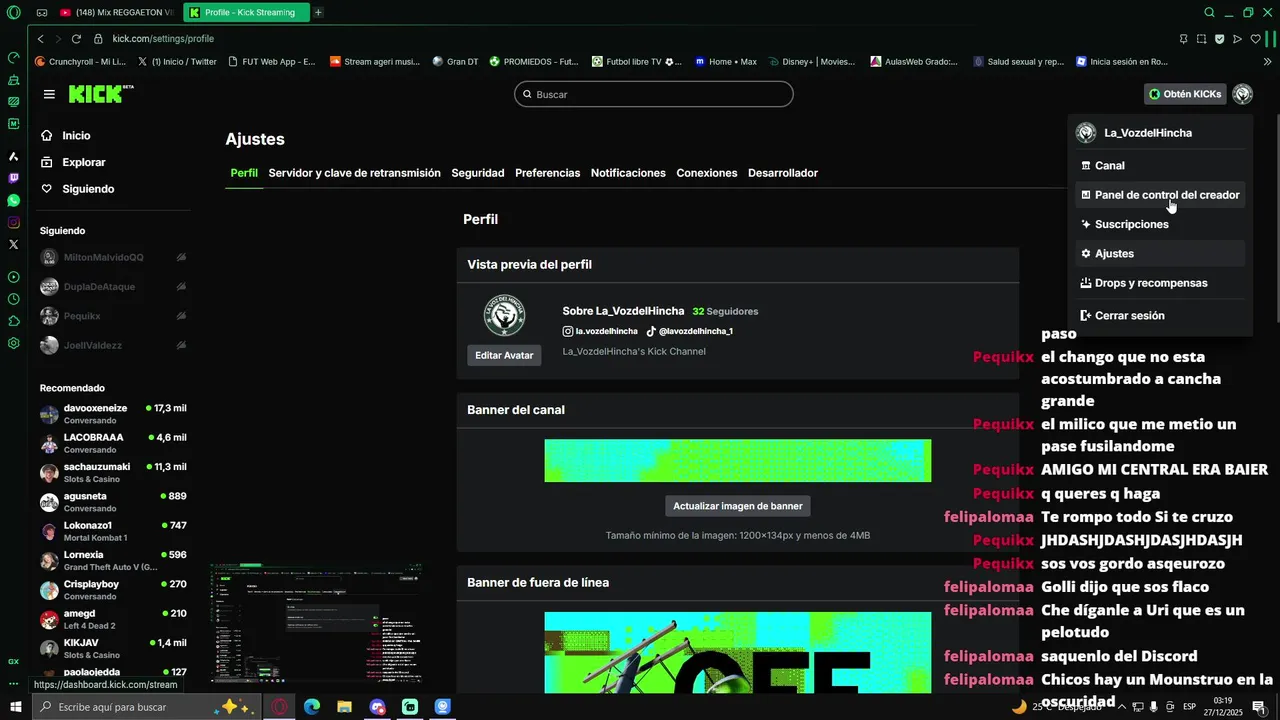Open the Notificaciones tab
This screenshot has width=1280, height=720.
coord(628,173)
